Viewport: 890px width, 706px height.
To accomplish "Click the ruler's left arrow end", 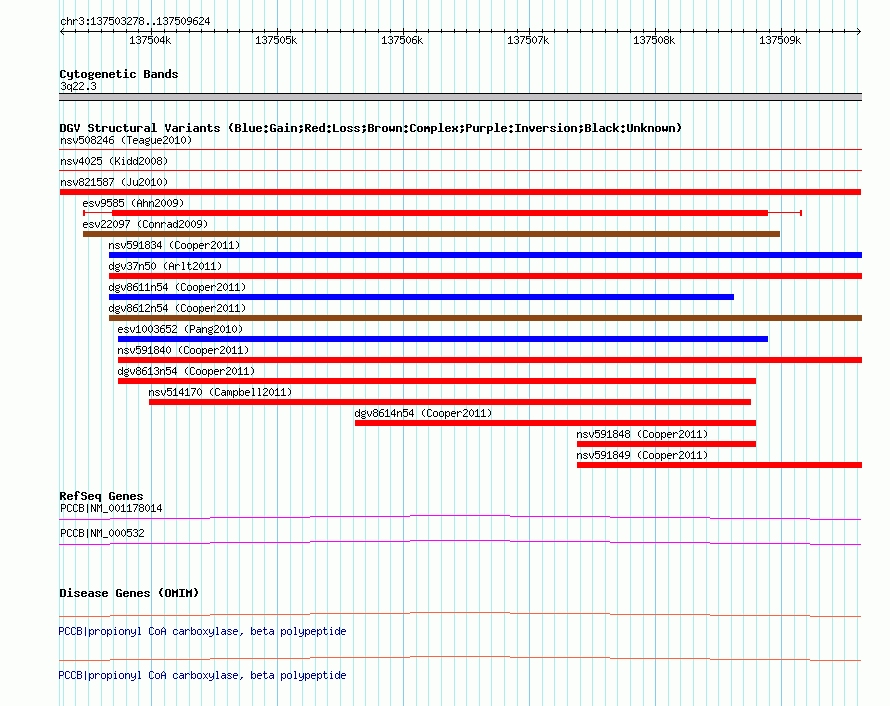I will pos(62,32).
